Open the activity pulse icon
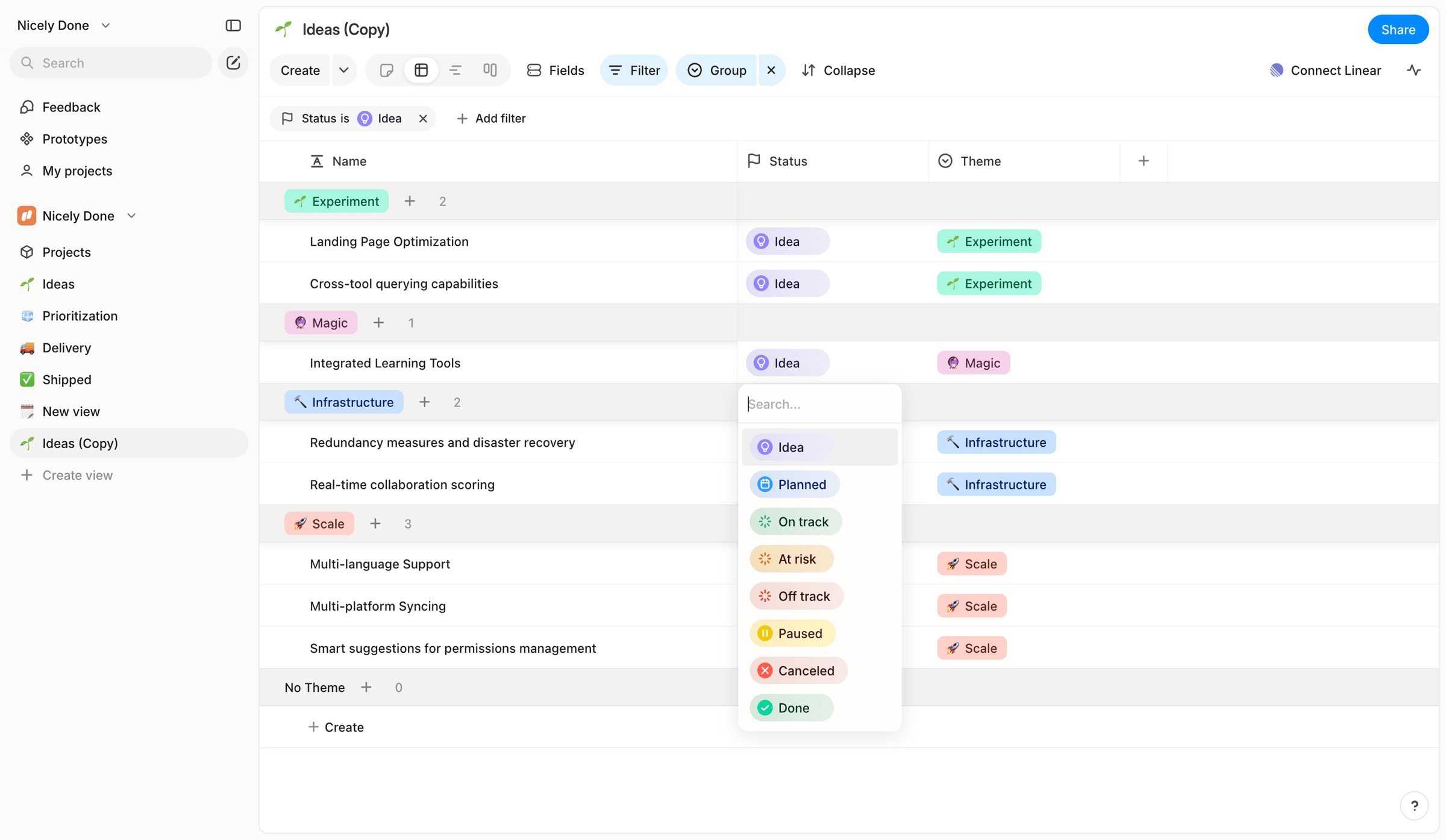 (1414, 70)
